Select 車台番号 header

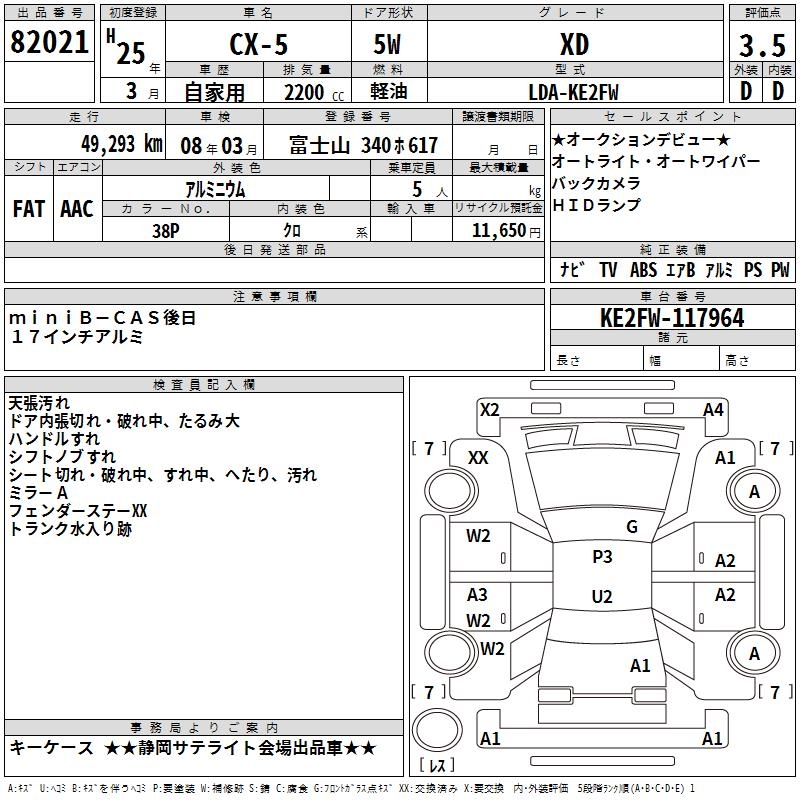[672, 296]
